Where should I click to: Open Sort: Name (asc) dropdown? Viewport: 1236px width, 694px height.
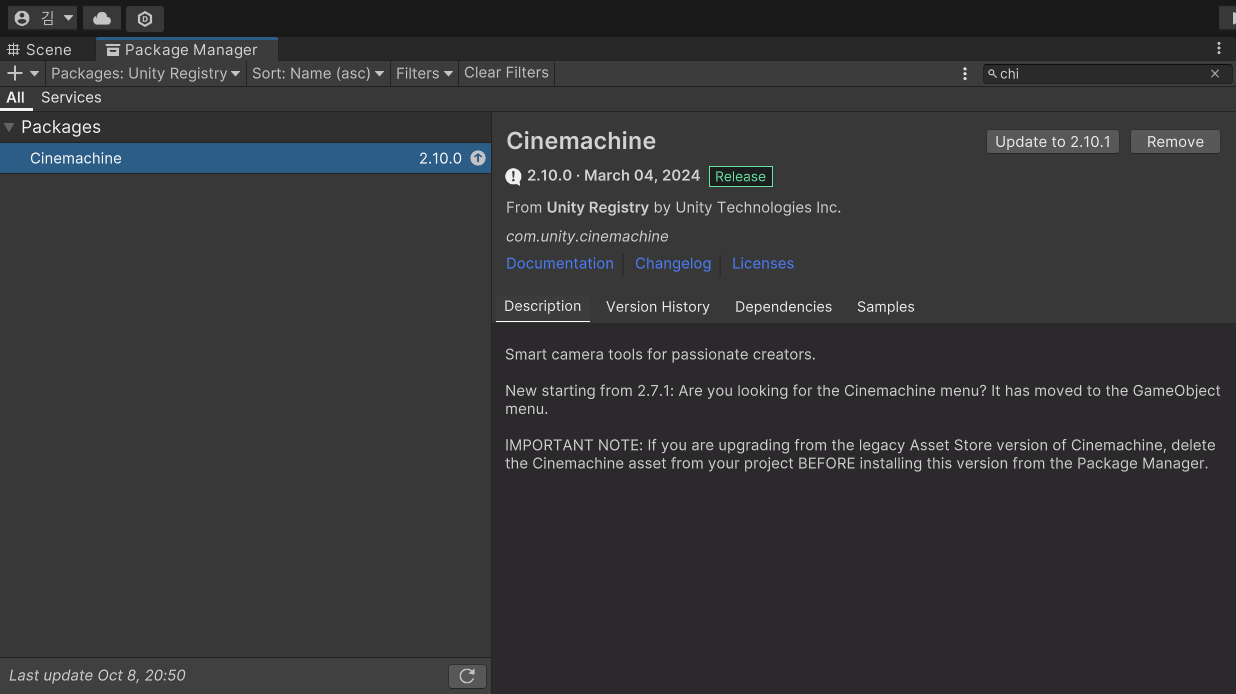click(x=318, y=73)
